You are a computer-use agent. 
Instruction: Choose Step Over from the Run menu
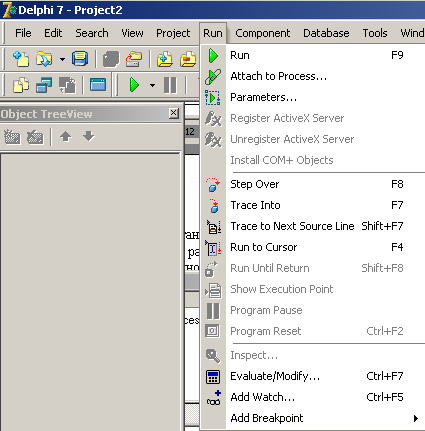[313, 184]
